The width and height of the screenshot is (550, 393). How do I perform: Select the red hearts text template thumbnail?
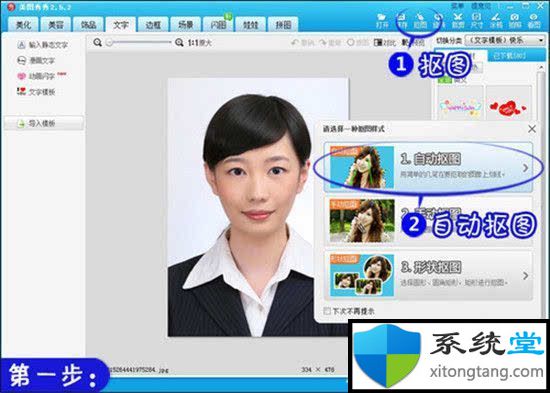tap(508, 106)
